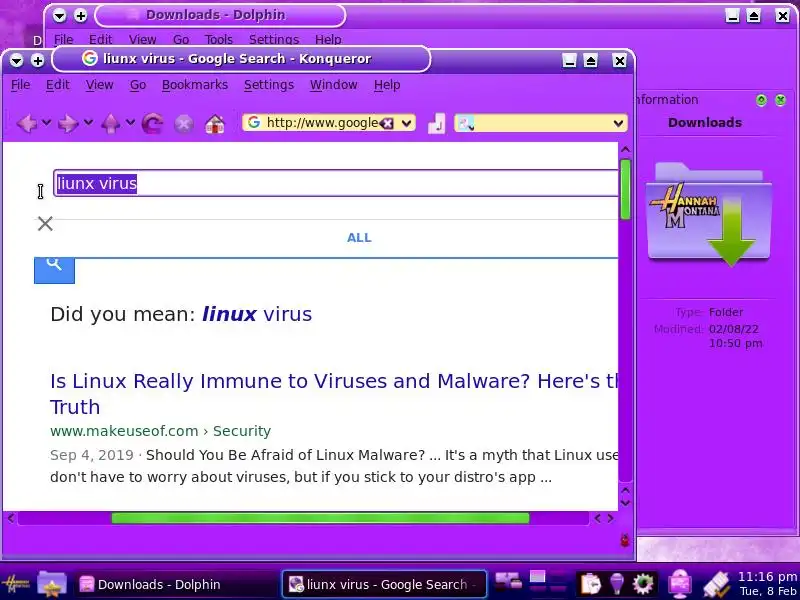Image resolution: width=800 pixels, height=600 pixels.
Task: Click the green undock icon in Information panel
Action: pyautogui.click(x=761, y=100)
